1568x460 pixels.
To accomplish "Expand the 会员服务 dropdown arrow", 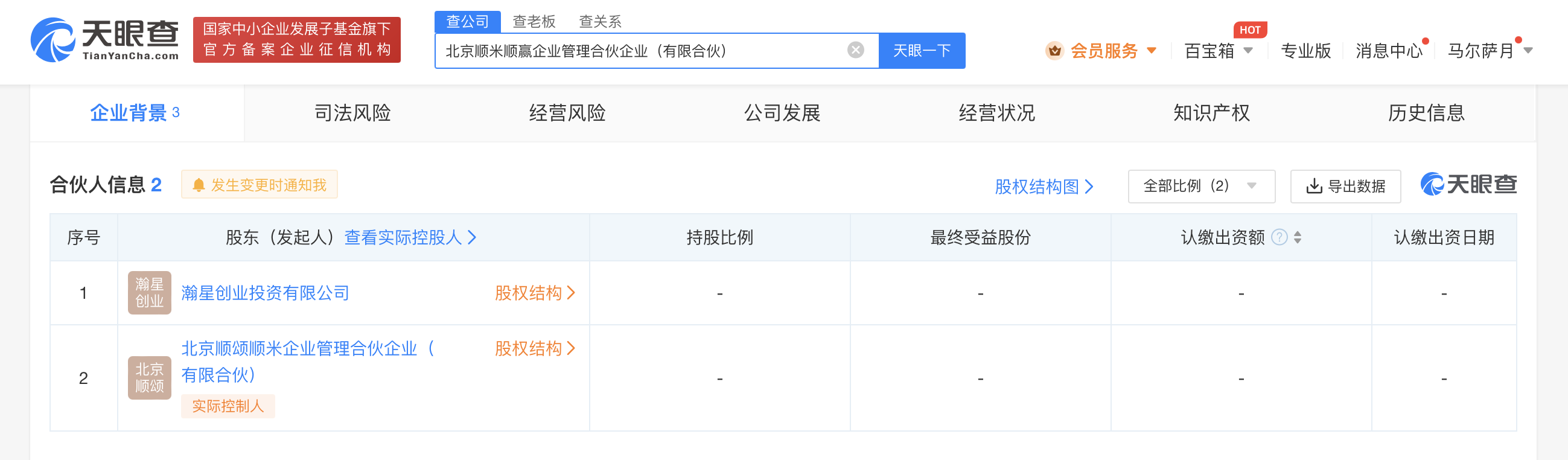I will point(1151,51).
